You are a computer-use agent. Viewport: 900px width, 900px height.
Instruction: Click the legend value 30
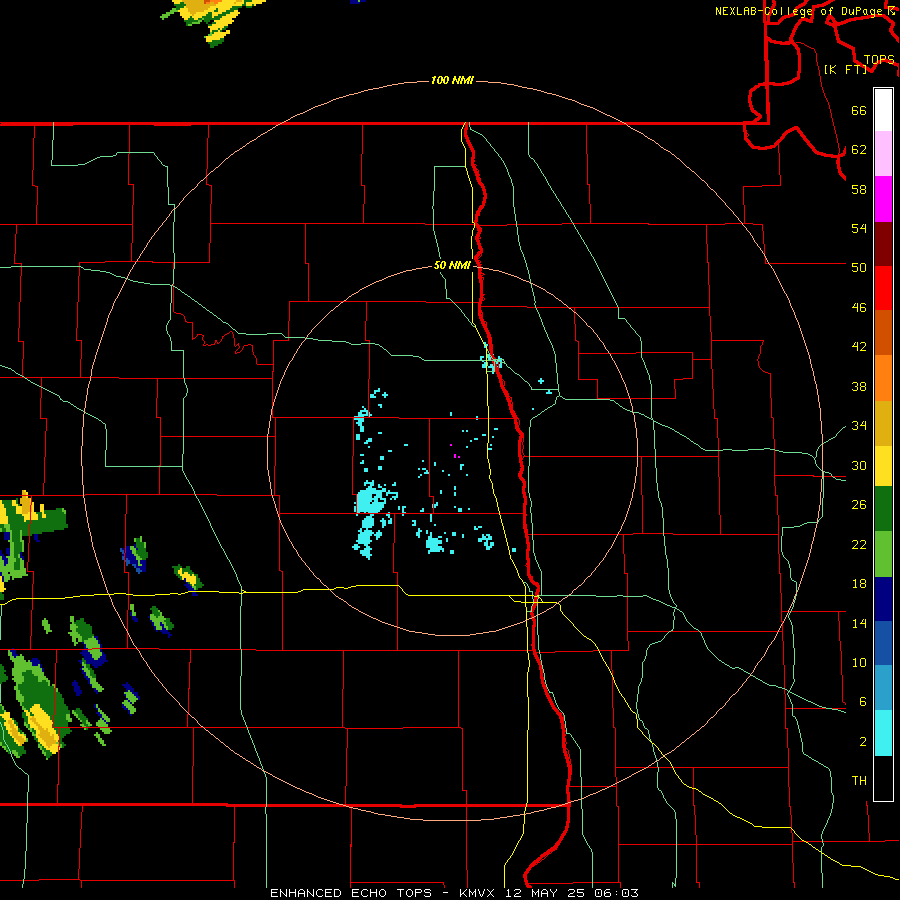click(859, 465)
